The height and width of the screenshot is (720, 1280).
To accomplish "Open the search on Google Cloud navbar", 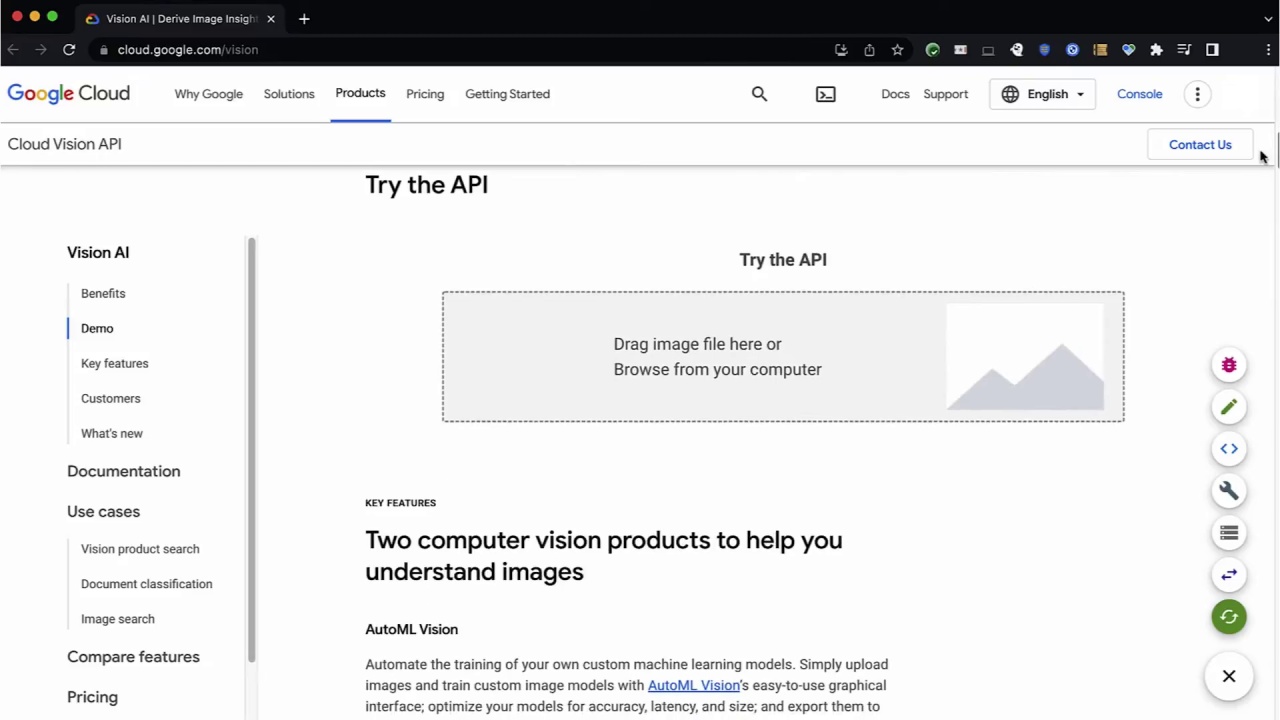I will [x=759, y=93].
